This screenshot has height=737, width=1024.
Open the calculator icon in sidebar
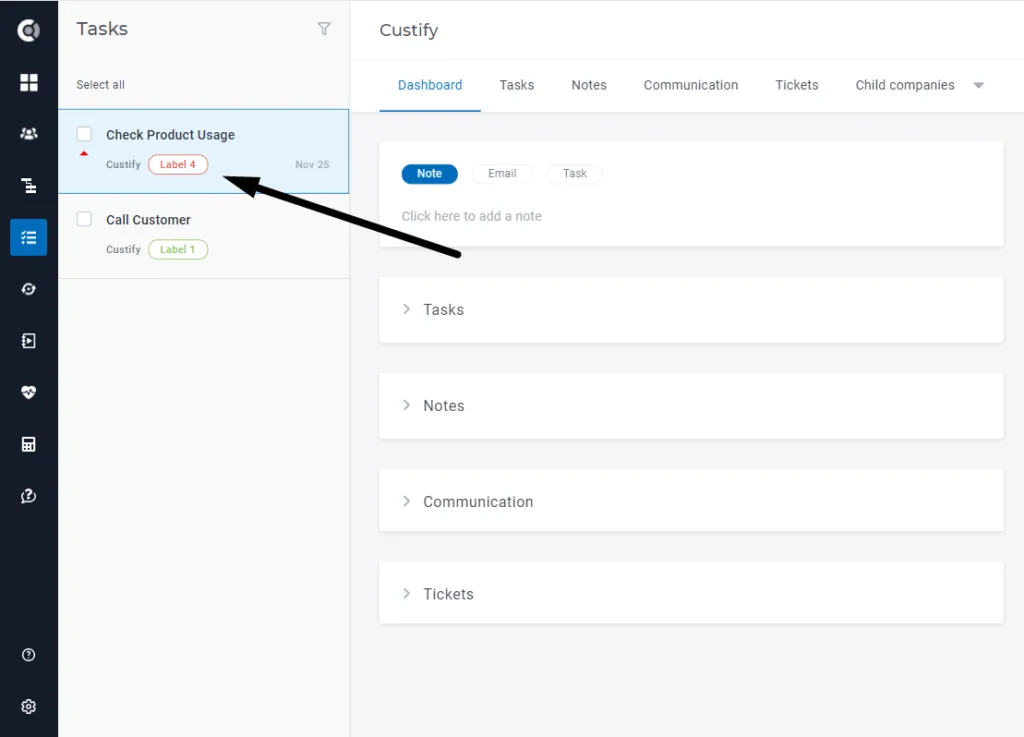29,445
